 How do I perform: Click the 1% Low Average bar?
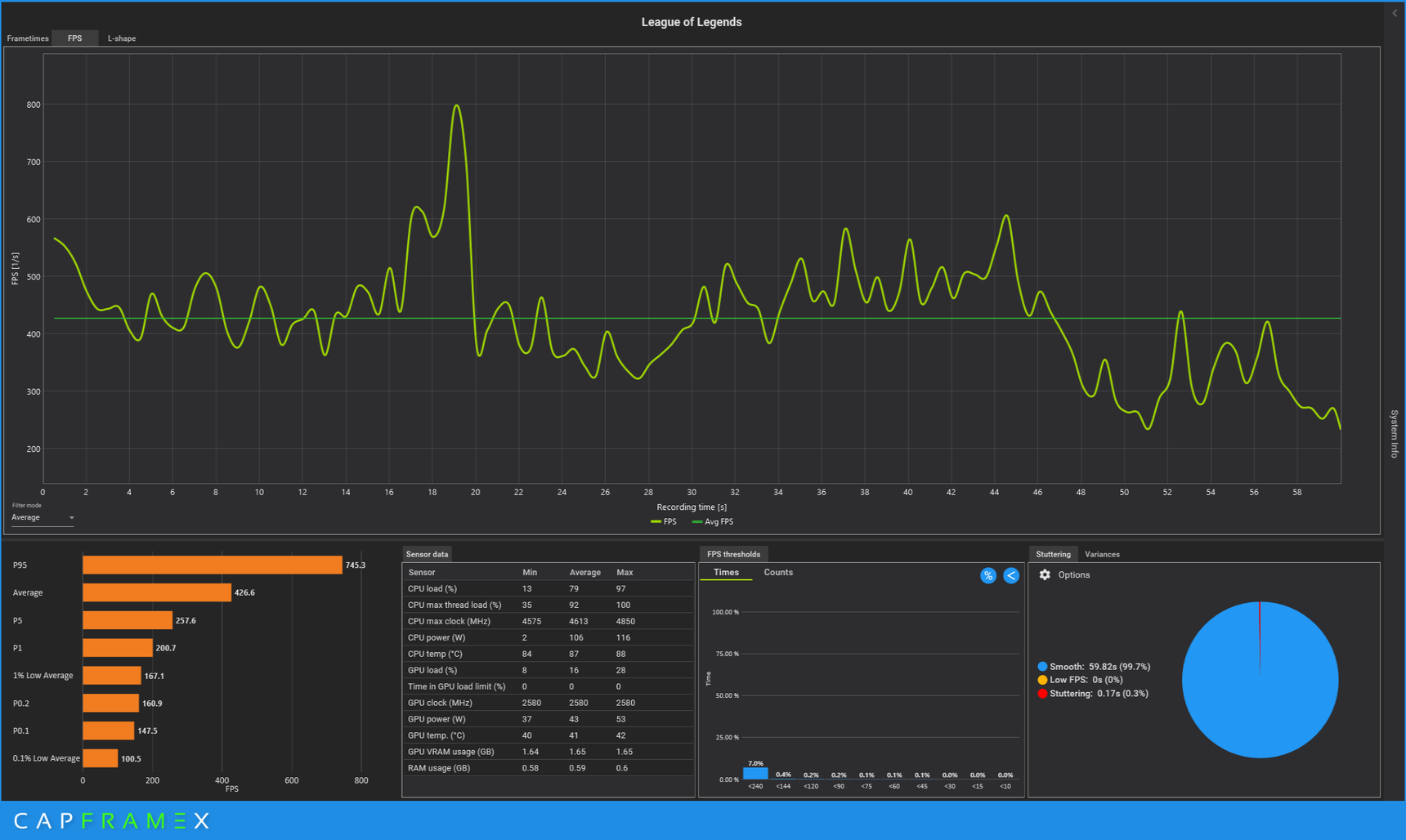coord(112,676)
